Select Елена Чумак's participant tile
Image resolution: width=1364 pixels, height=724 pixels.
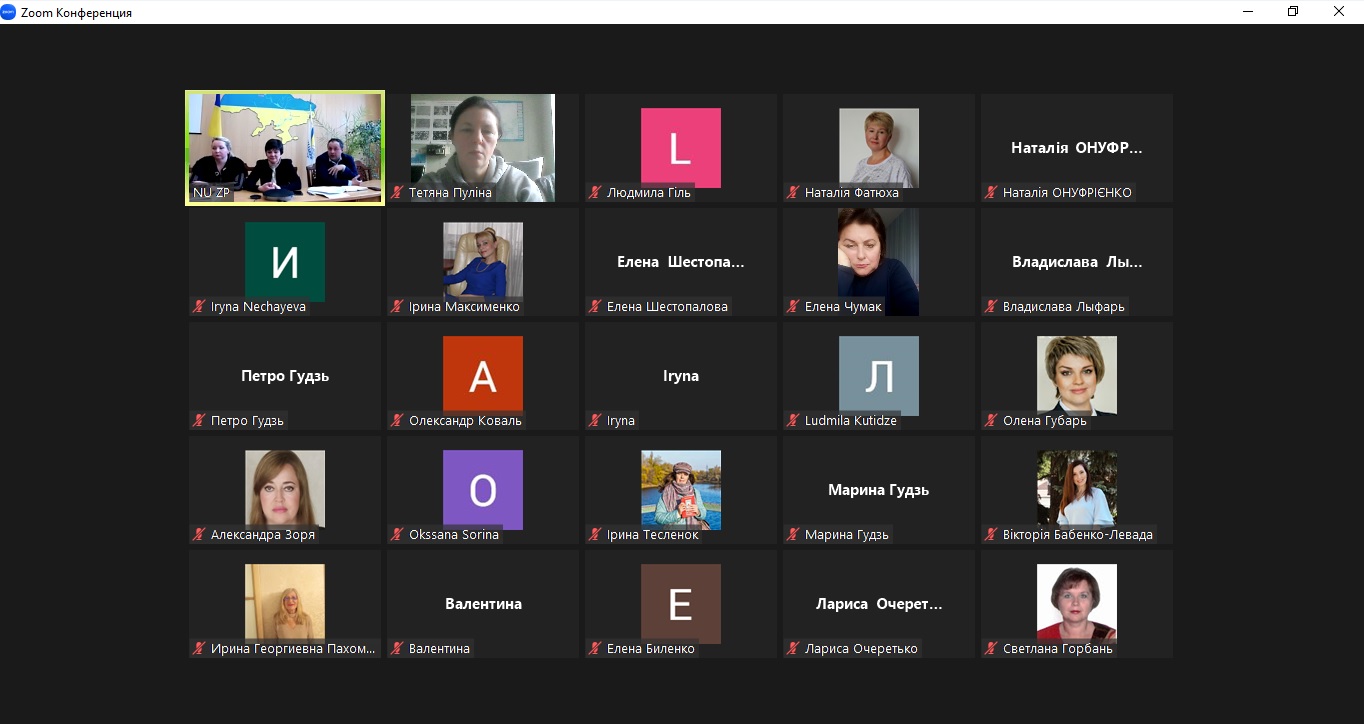pyautogui.click(x=878, y=262)
